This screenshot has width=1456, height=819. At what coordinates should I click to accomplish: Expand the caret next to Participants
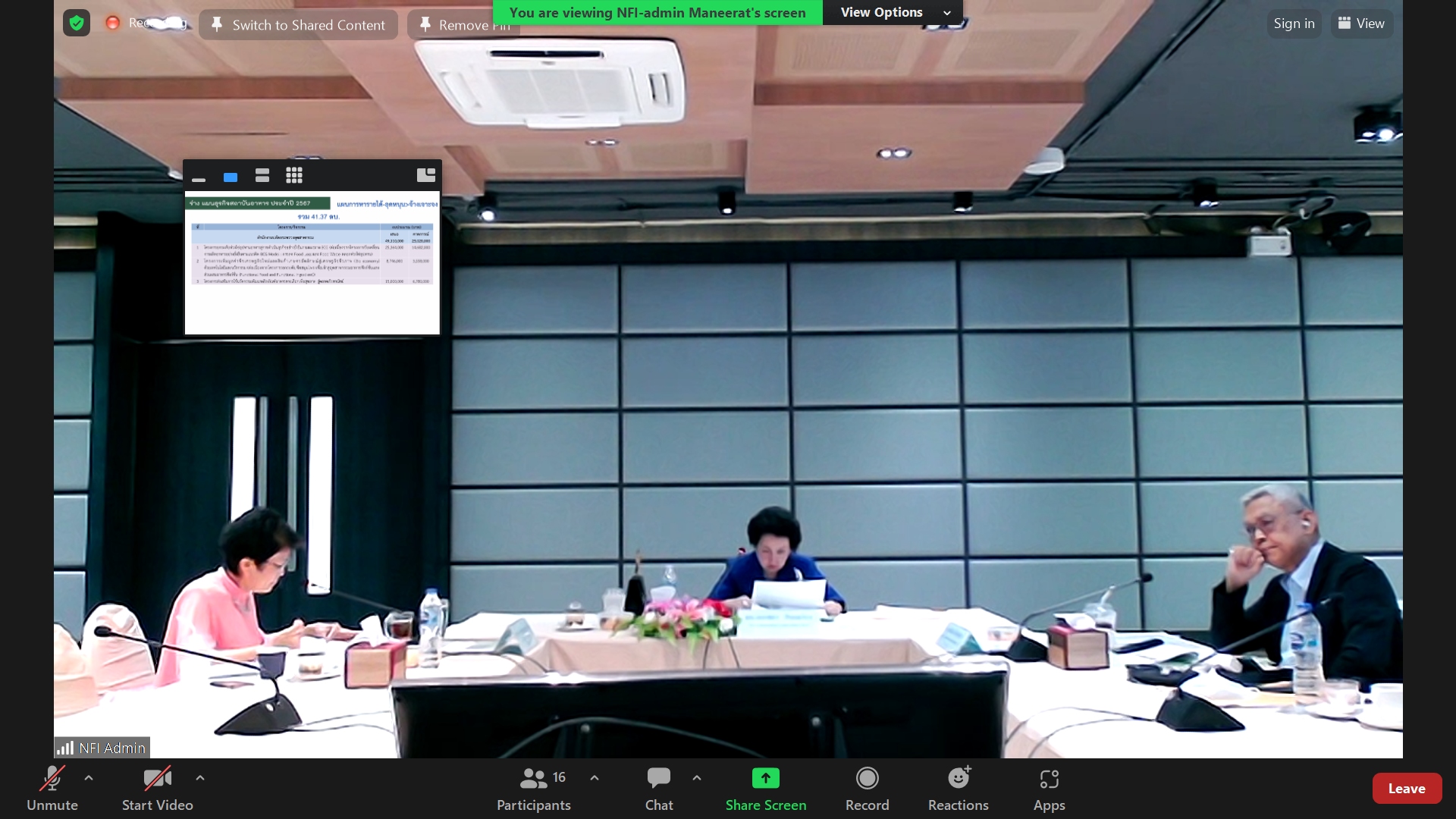(x=595, y=778)
